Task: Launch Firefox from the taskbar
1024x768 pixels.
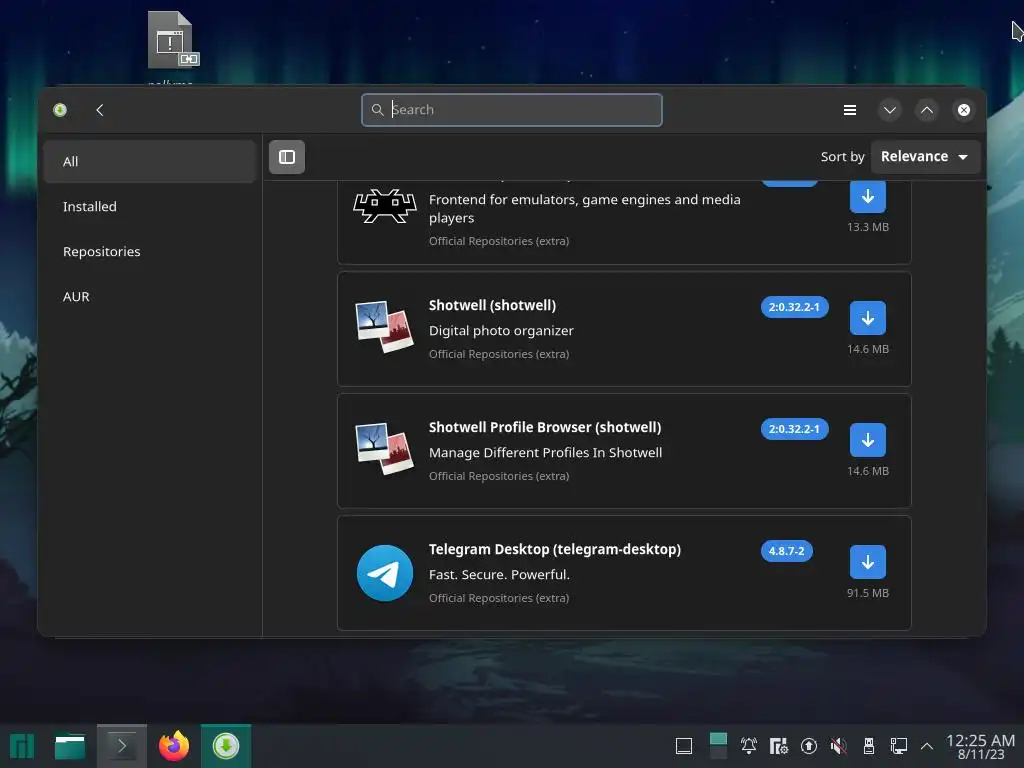Action: [174, 746]
